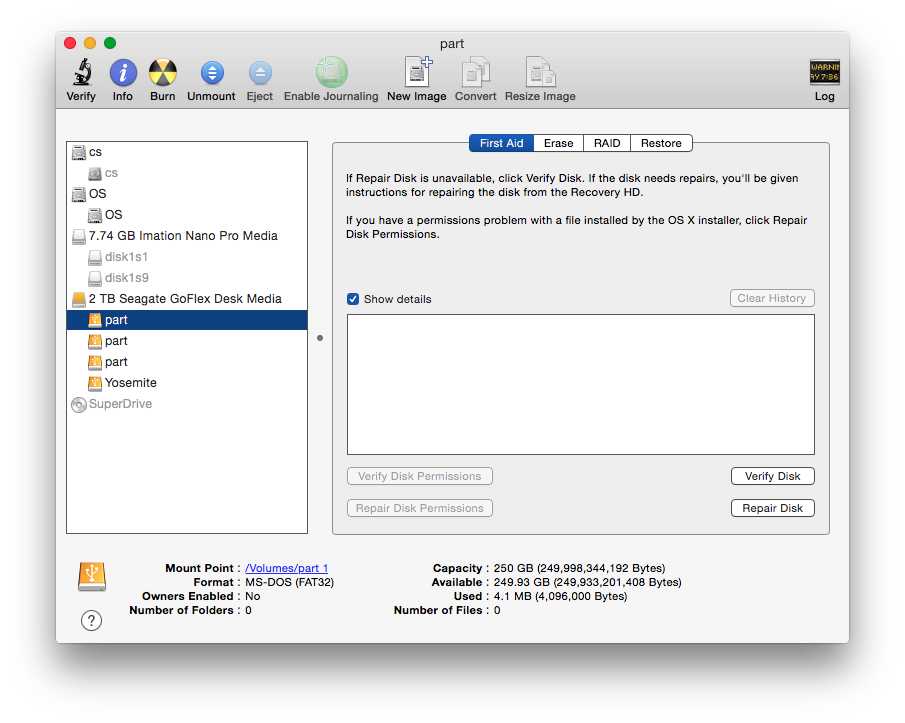Viewport: 905px width, 723px height.
Task: Click the Unmount toolbar icon
Action: pos(212,73)
